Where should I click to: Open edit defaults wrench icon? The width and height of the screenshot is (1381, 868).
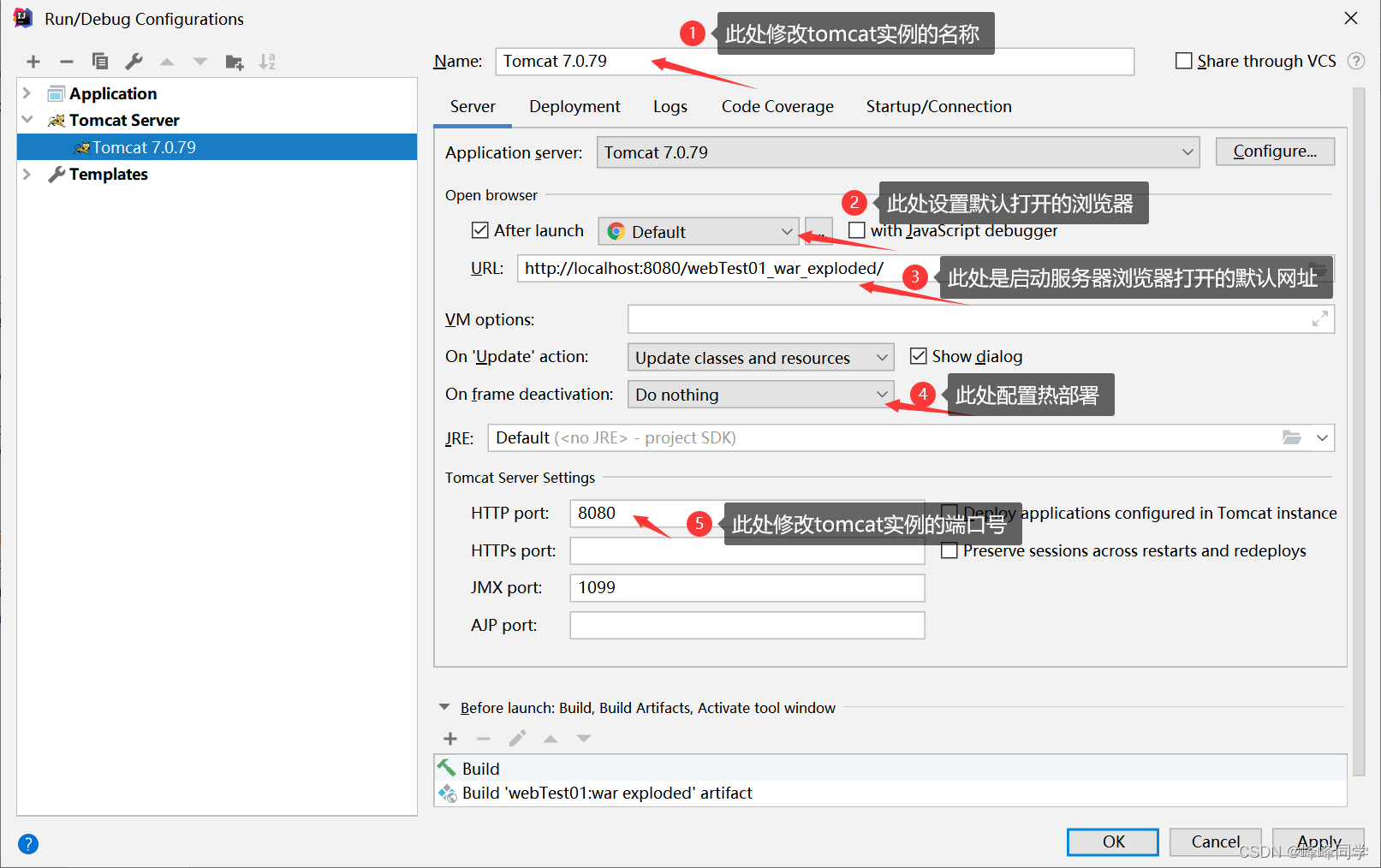coord(134,62)
